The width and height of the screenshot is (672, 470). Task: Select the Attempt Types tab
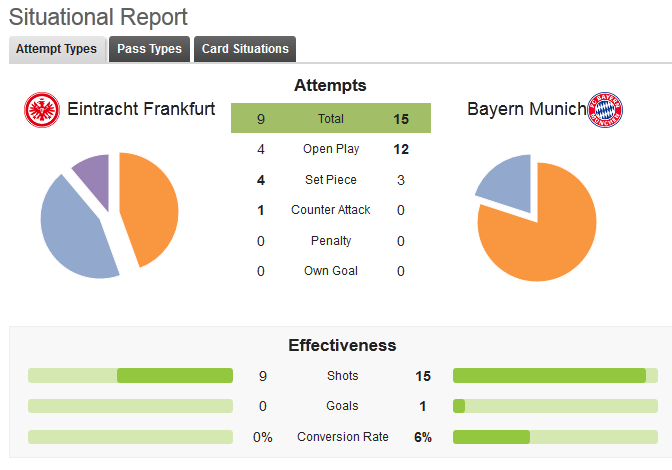tap(57, 49)
